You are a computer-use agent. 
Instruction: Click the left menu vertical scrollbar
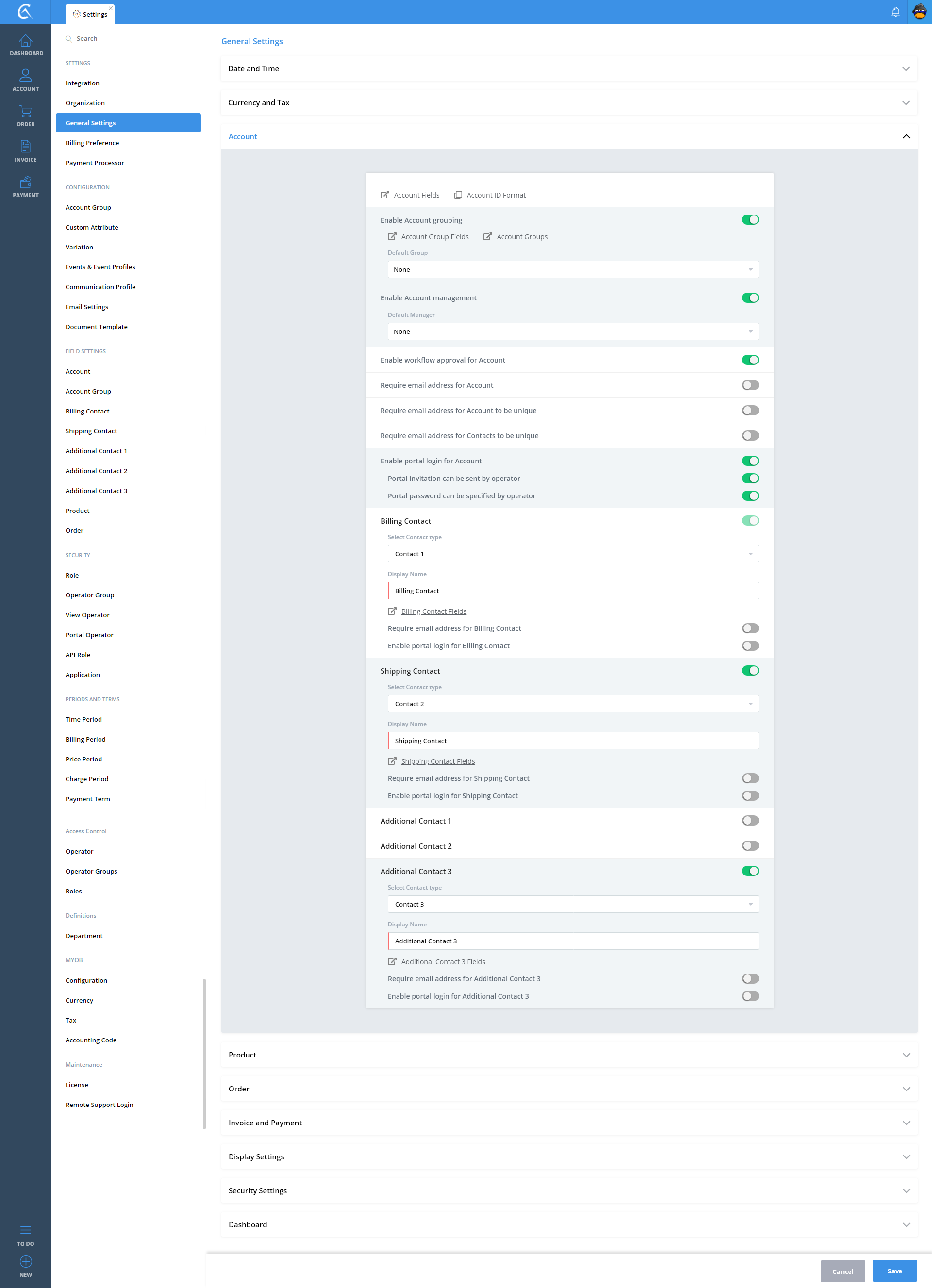pos(204,1054)
